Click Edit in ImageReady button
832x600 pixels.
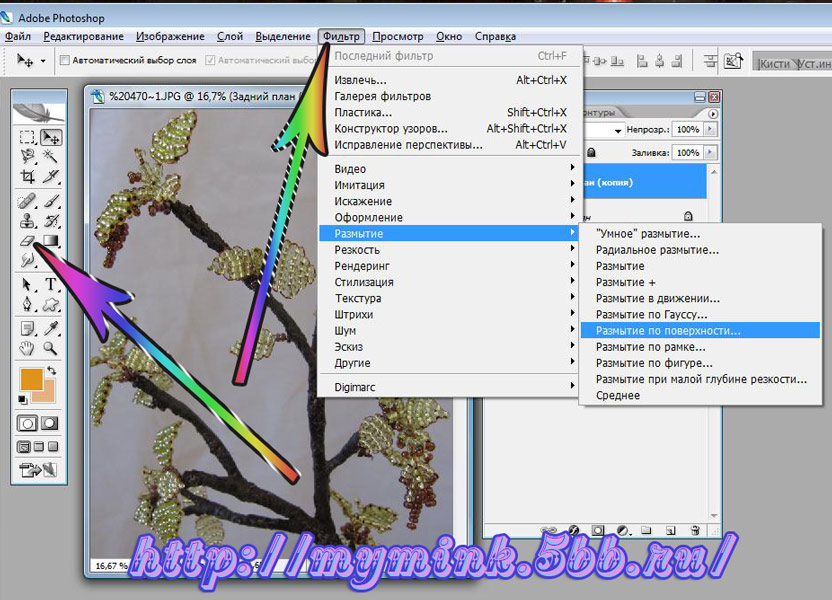pos(37,470)
